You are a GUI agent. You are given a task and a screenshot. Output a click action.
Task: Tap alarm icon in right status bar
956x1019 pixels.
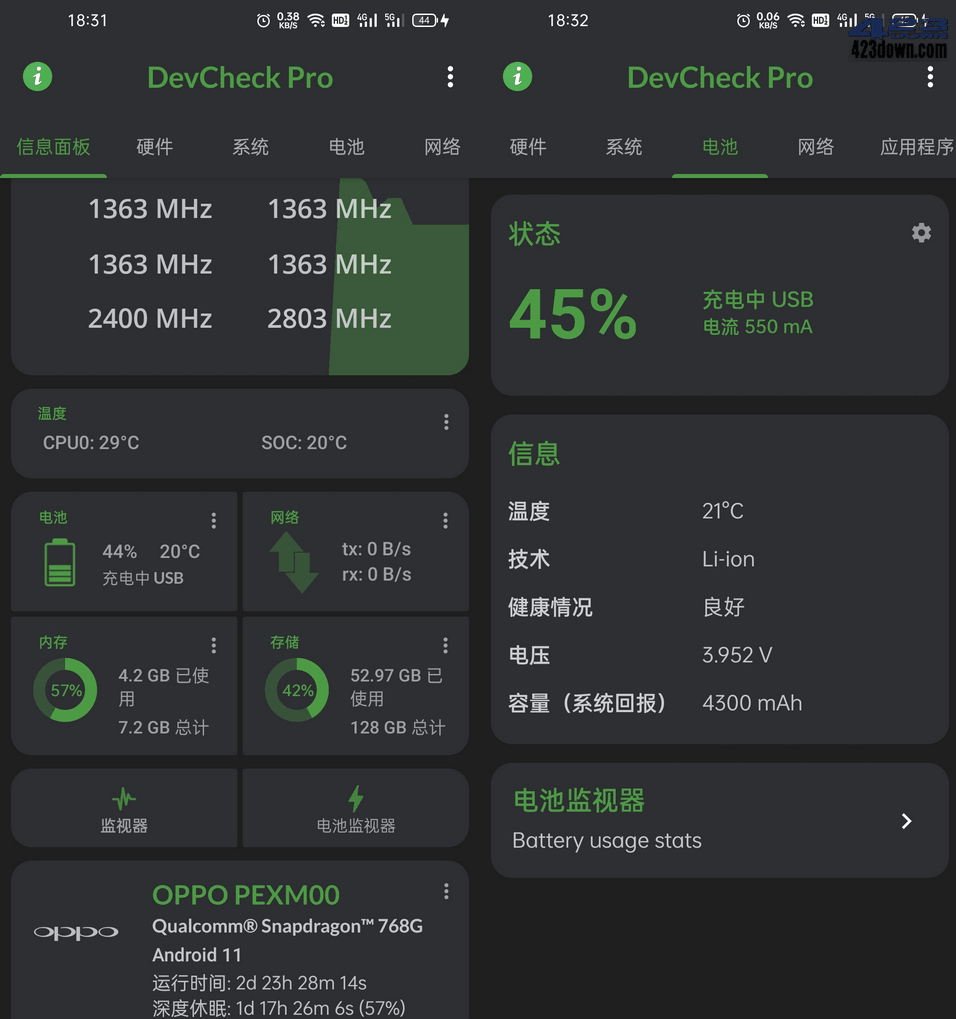point(743,21)
